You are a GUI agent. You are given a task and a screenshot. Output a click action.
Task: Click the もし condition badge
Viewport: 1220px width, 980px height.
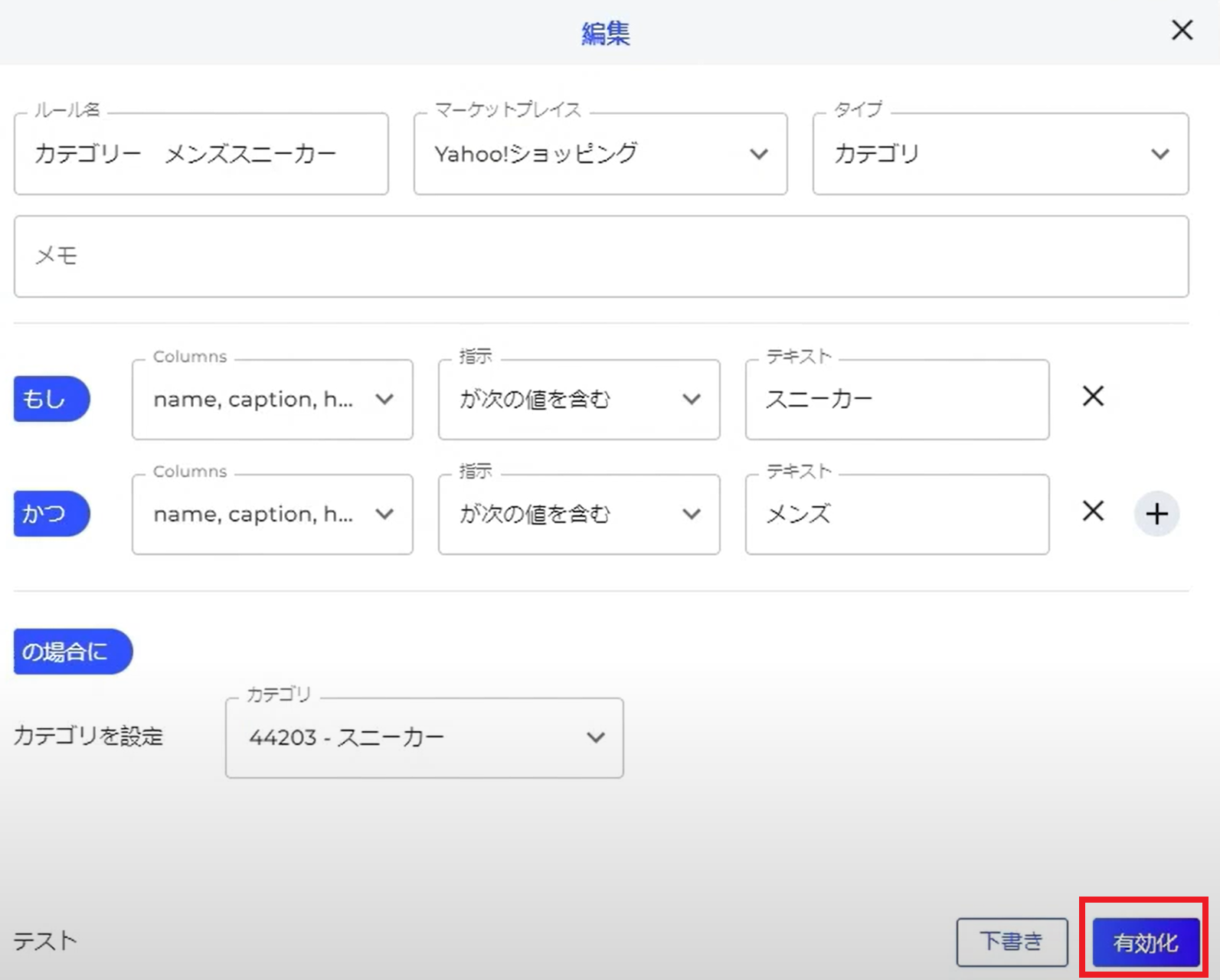click(x=51, y=399)
